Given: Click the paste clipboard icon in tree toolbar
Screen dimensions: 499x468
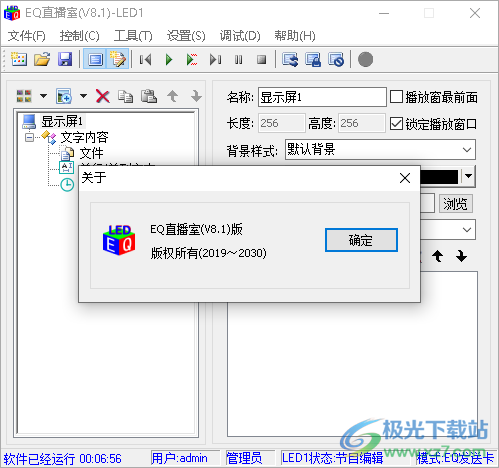Looking at the screenshot, I should pos(149,96).
